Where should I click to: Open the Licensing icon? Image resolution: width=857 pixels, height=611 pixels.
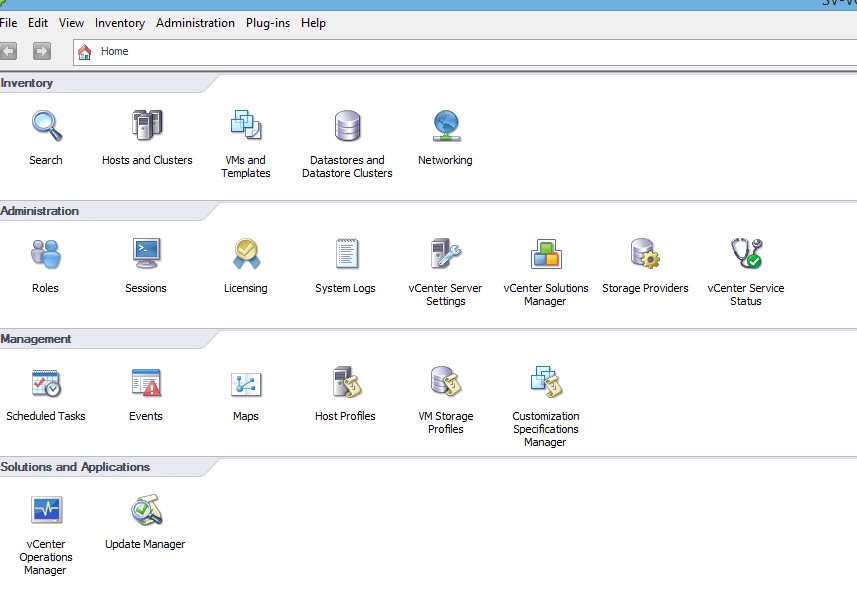pos(246,254)
